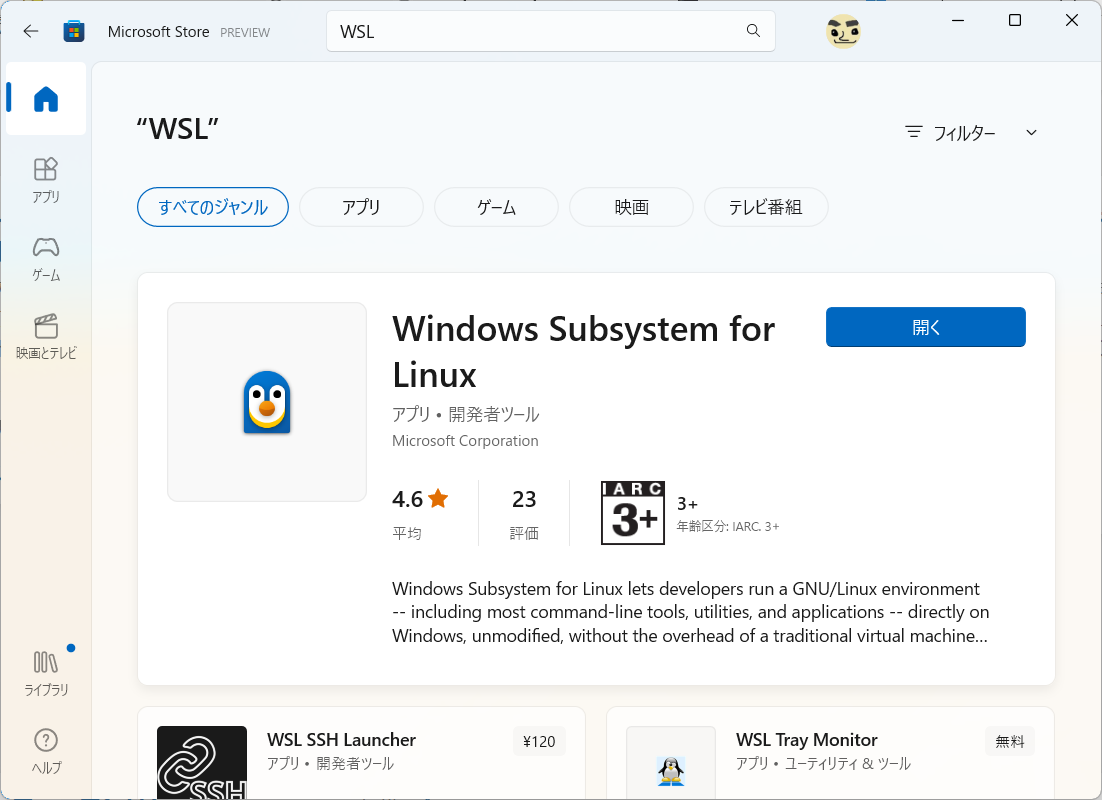Open the account avatar in the title bar

[843, 31]
